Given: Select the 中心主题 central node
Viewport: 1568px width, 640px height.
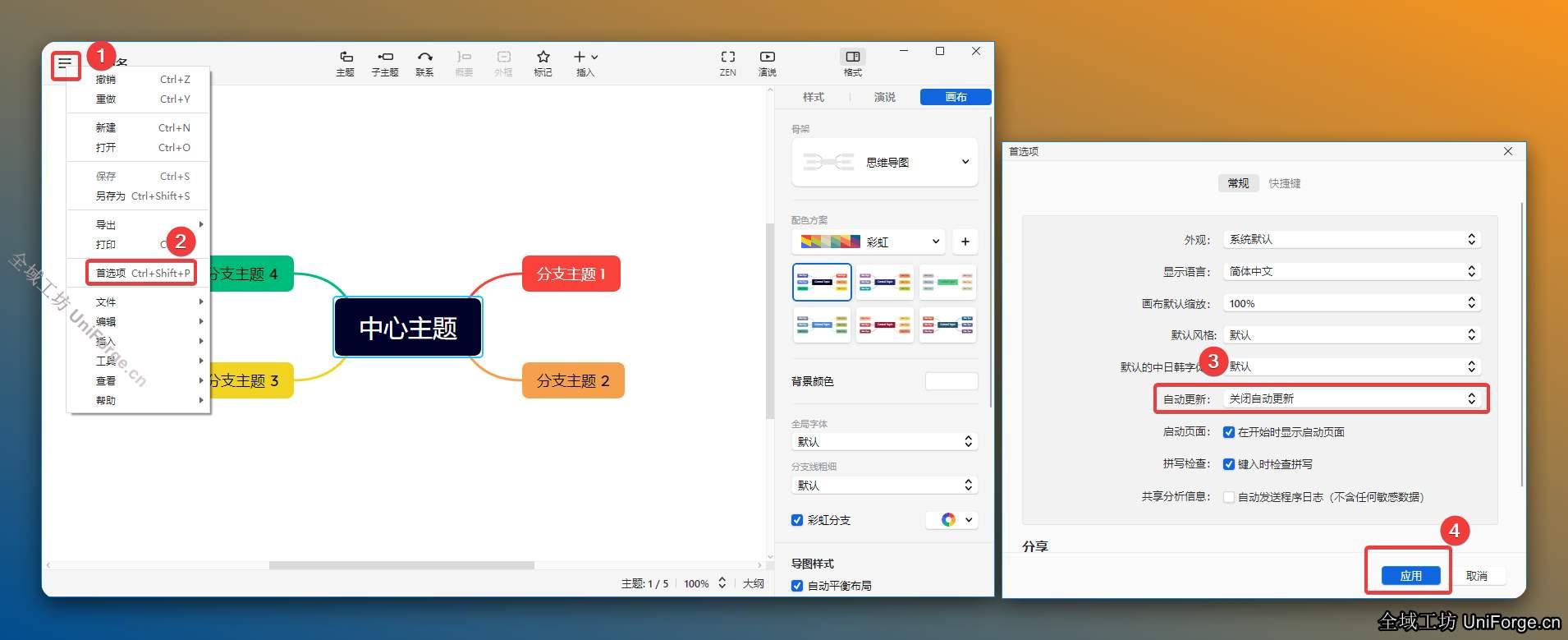Looking at the screenshot, I should [x=408, y=328].
